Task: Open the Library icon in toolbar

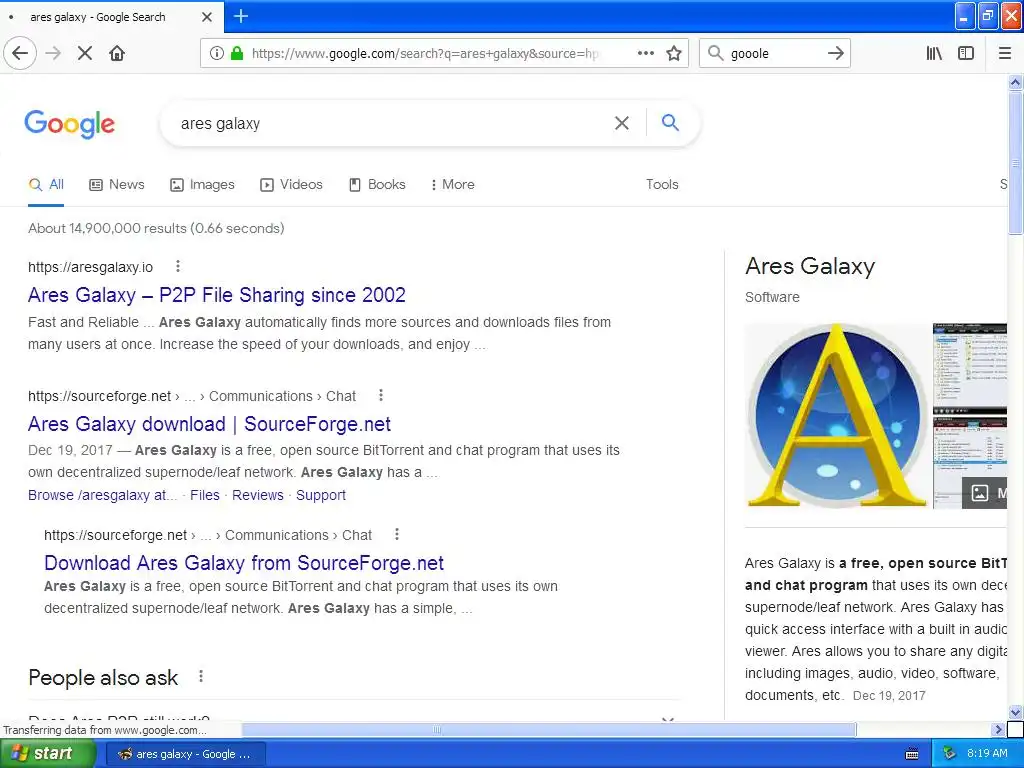Action: point(934,53)
